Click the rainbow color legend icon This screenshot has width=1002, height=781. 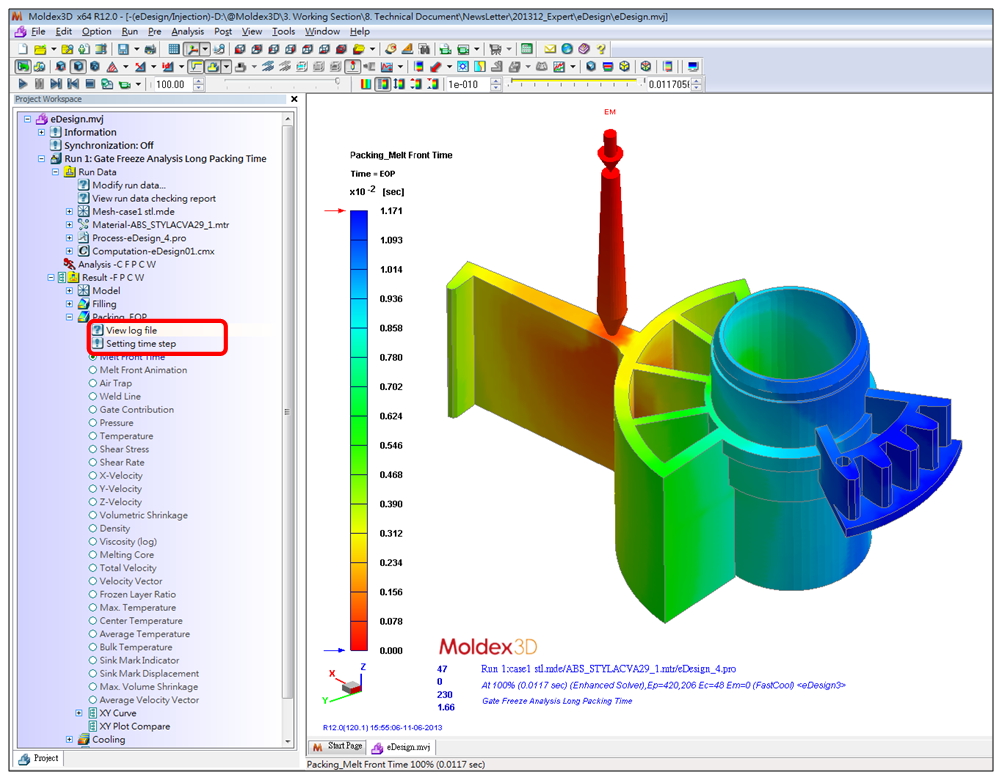(x=419, y=66)
